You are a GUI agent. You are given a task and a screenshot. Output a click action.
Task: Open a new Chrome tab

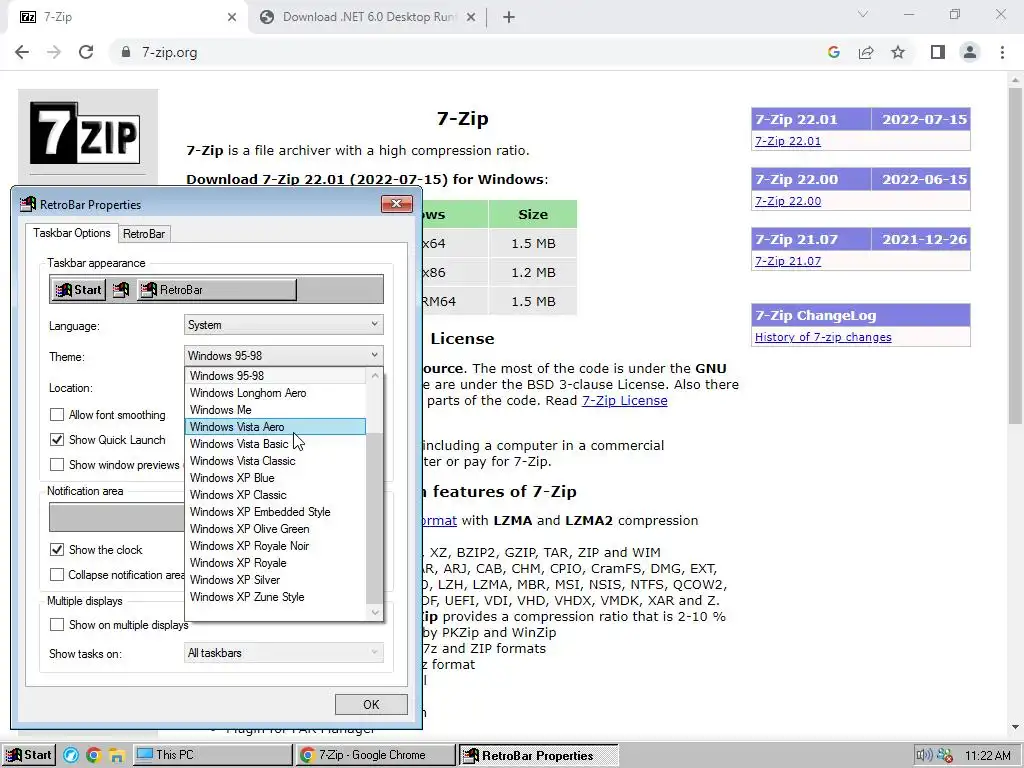[x=509, y=18]
